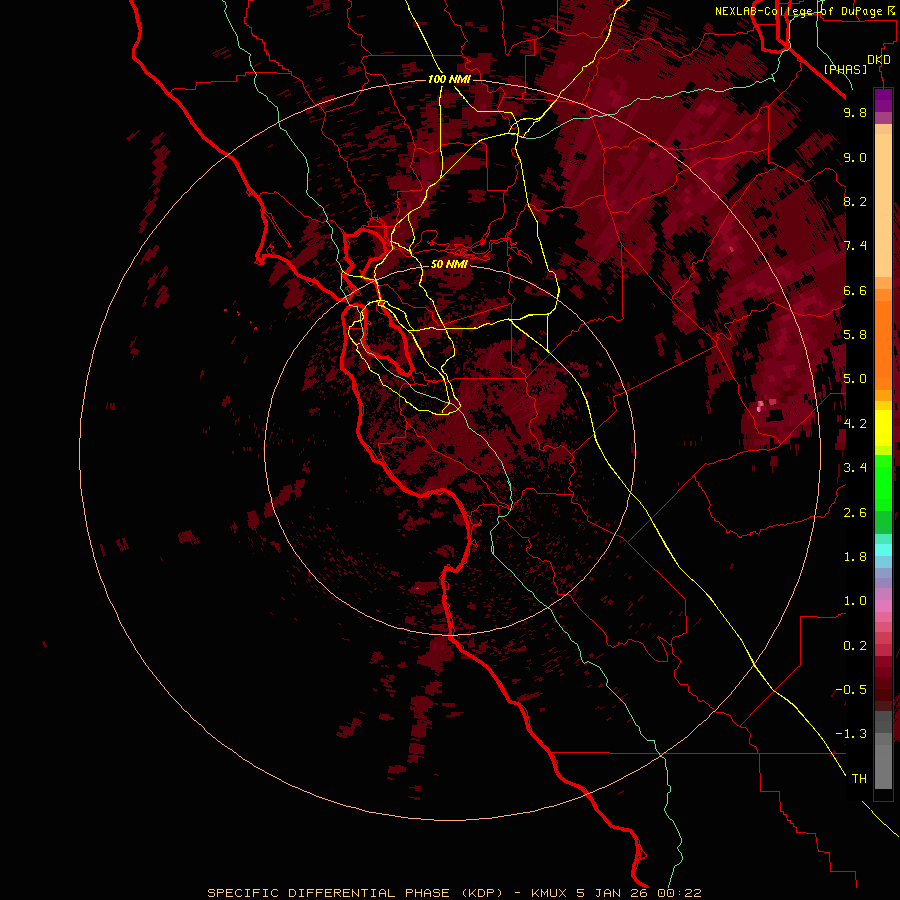Viewport: 900px width, 900px height.
Task: Click the 50 NMI range ring label
Action: point(449,264)
